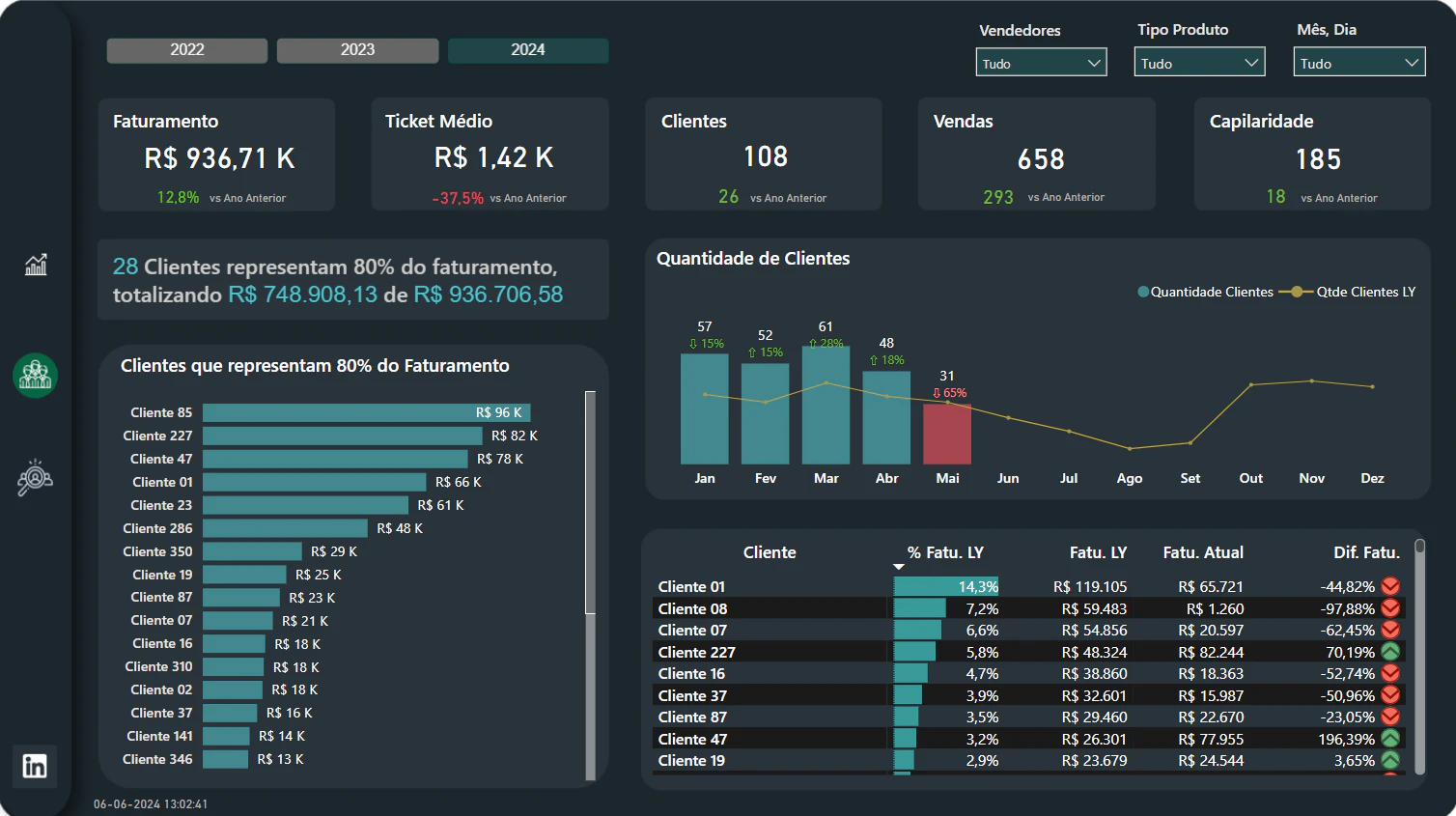This screenshot has width=1456, height=816.
Task: Click the Qtde Clientes LY legend marker
Action: 1297,292
